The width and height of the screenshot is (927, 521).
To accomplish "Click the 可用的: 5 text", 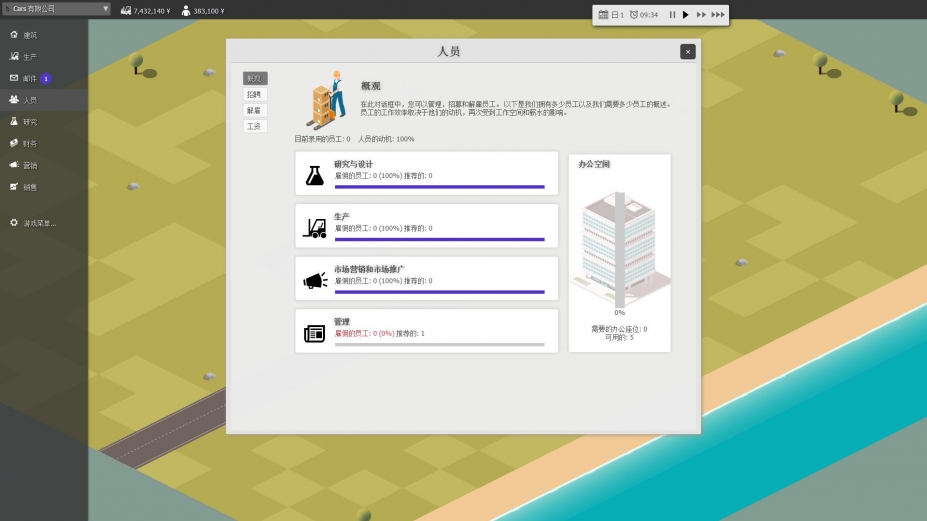I will (619, 337).
